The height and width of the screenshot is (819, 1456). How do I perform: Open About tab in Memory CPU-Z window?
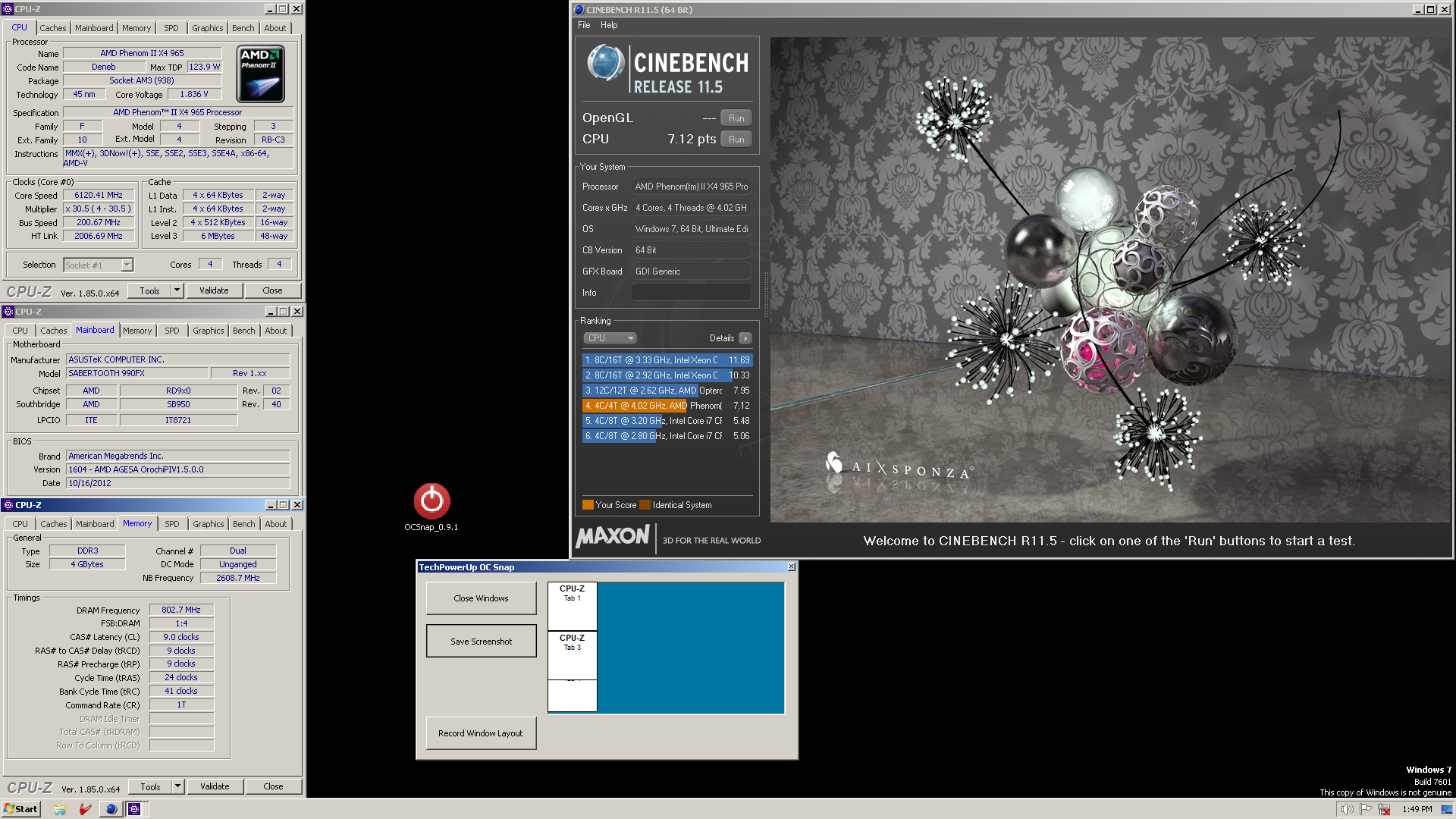276,524
